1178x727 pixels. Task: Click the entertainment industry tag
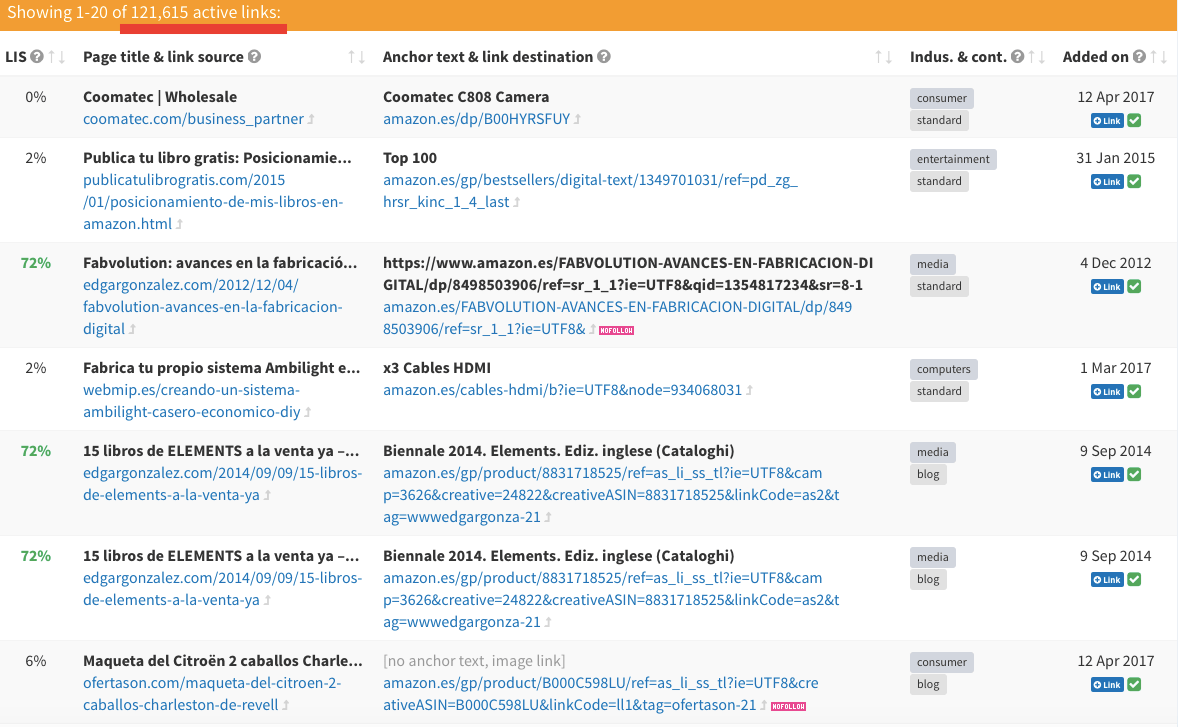point(953,159)
